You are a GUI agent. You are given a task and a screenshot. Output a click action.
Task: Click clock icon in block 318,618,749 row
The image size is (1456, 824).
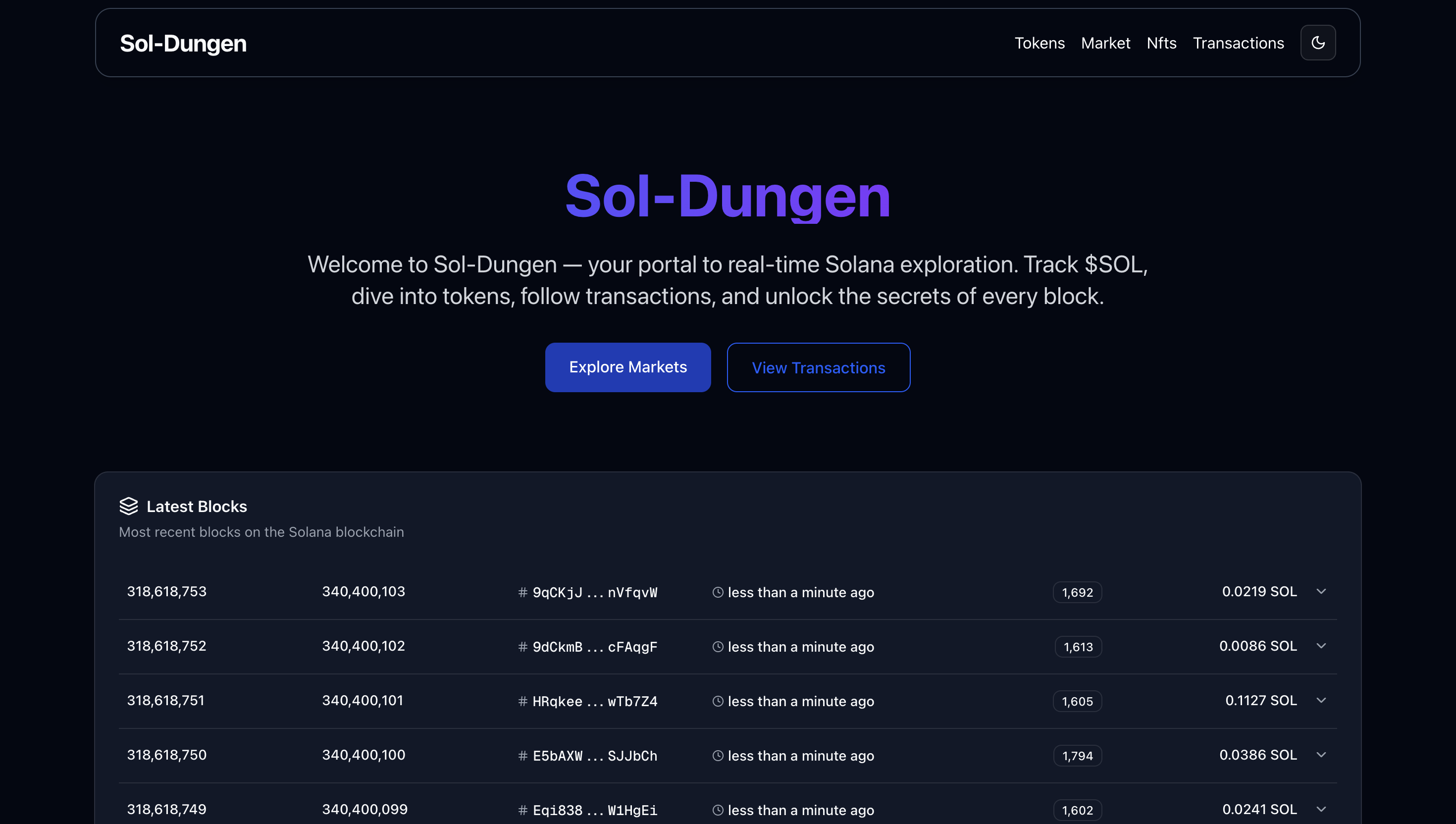718,810
